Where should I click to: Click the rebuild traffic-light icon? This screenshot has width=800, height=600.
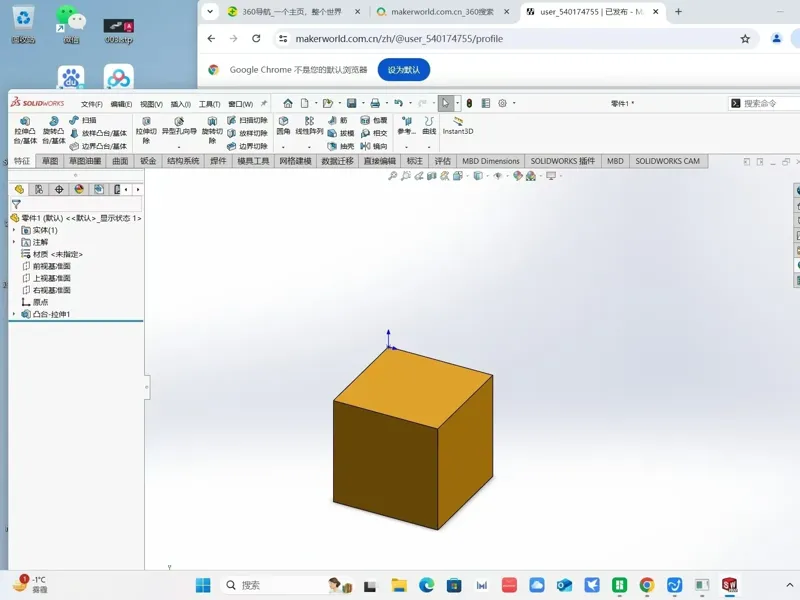[x=469, y=103]
